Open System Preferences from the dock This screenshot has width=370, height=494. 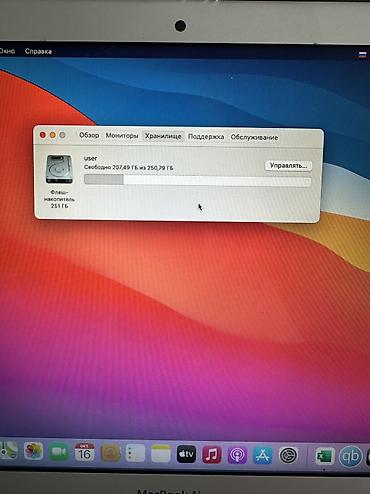coord(288,455)
